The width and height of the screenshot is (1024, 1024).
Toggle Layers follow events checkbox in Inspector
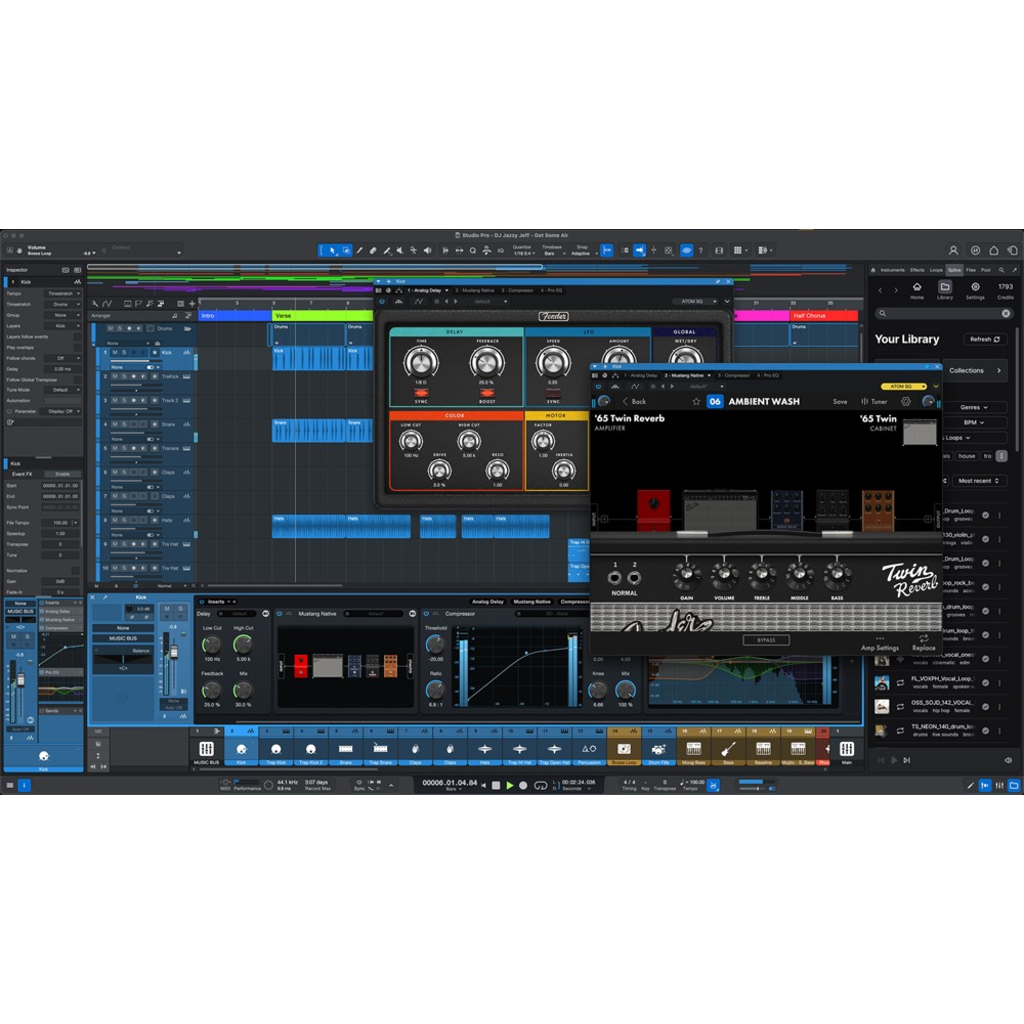78,337
